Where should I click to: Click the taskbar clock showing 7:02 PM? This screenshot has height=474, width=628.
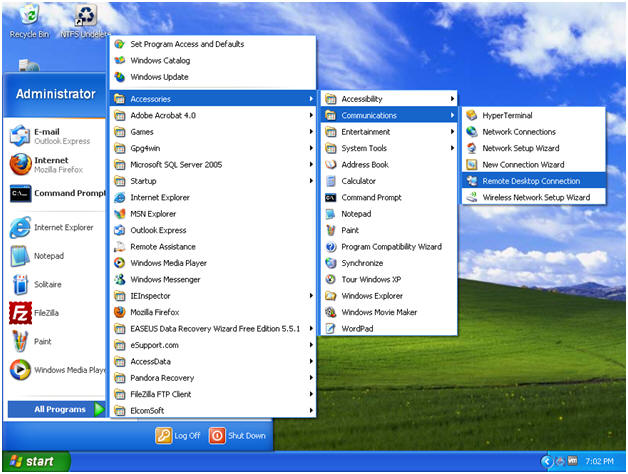(599, 462)
